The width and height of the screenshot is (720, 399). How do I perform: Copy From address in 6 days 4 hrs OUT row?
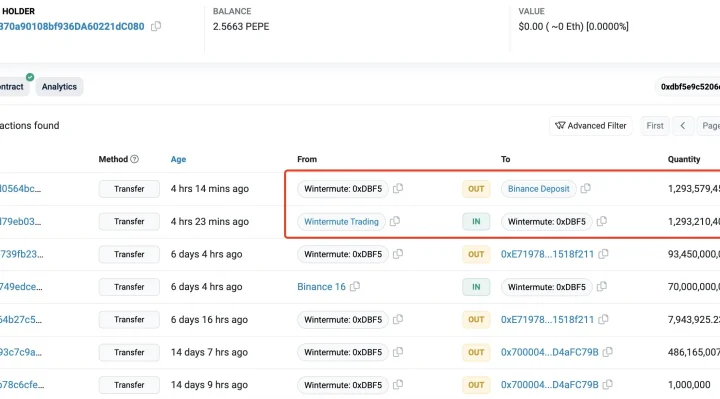[x=398, y=254]
